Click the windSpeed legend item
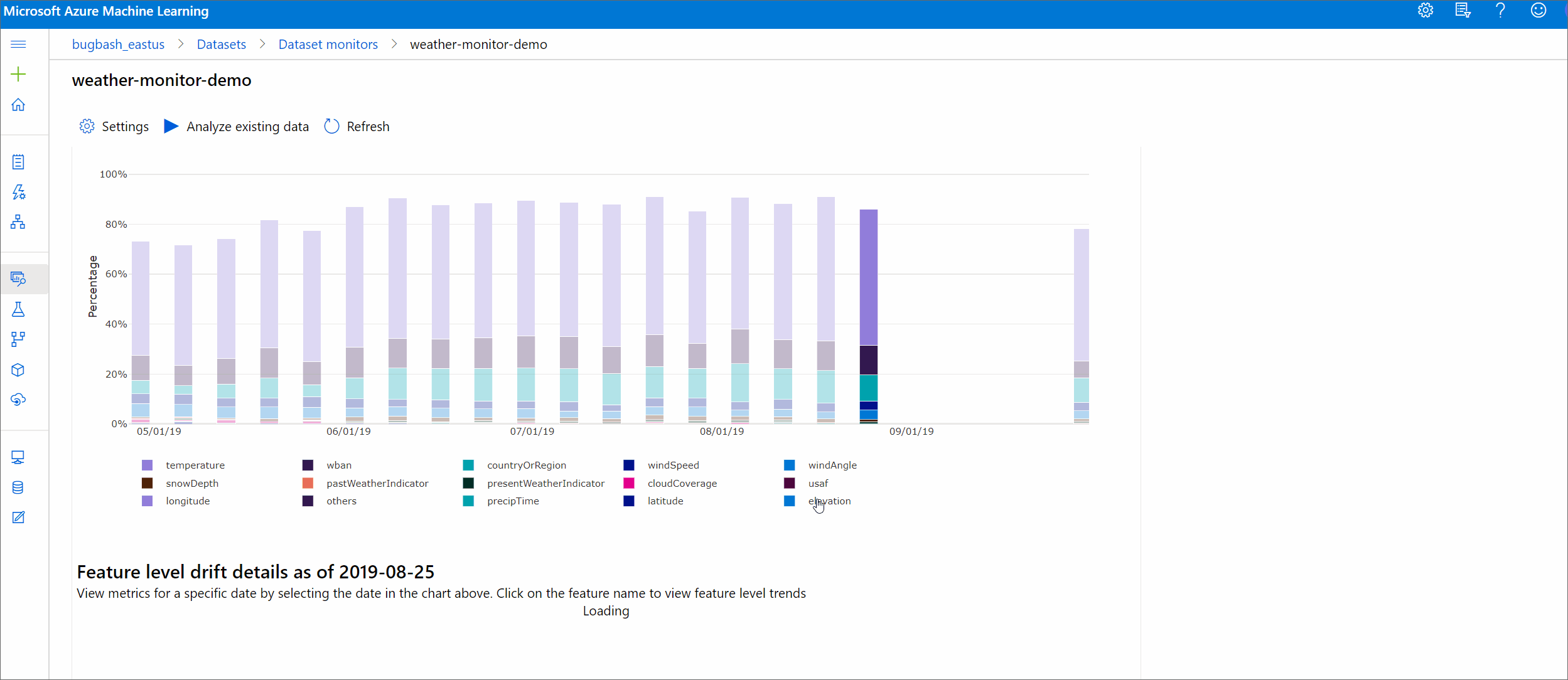 pos(671,464)
